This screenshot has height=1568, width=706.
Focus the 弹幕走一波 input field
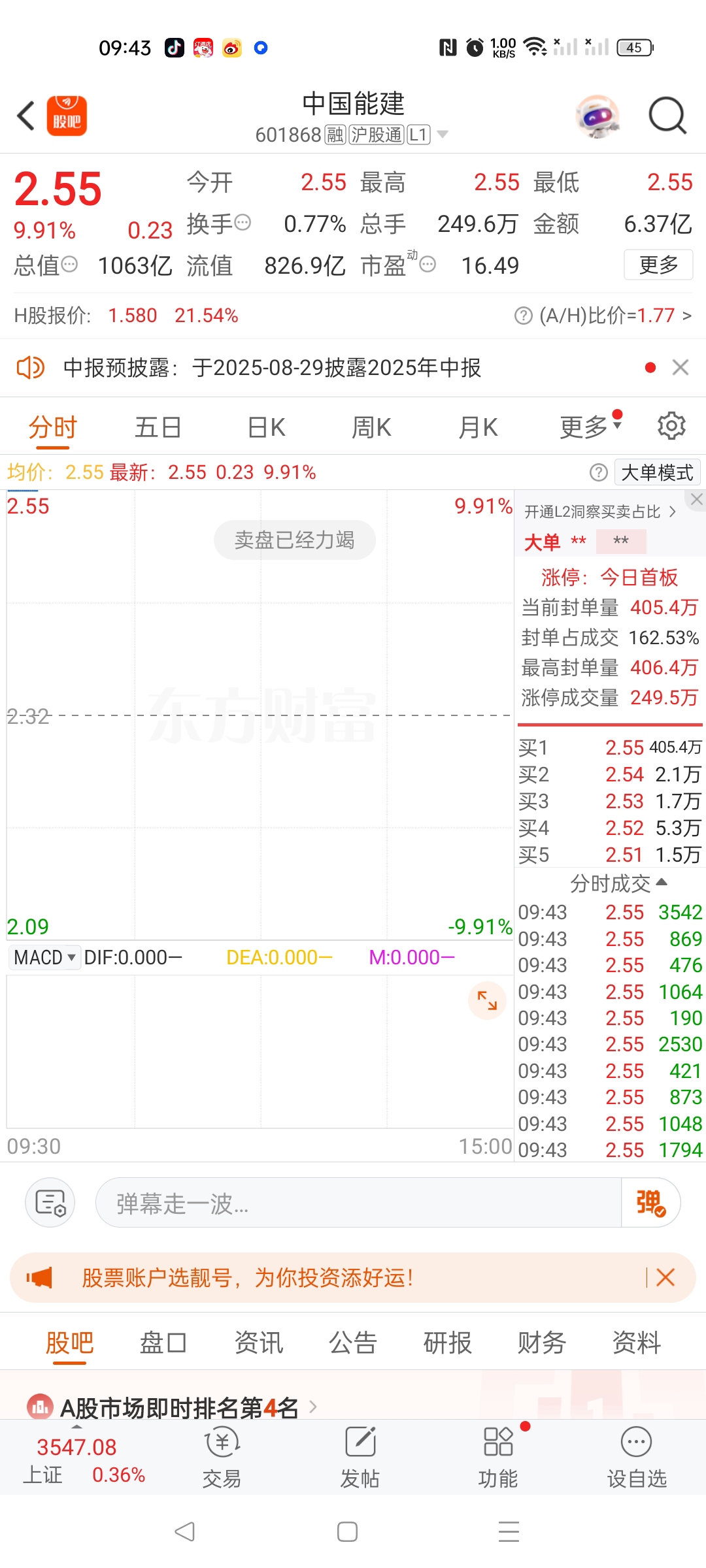358,1203
